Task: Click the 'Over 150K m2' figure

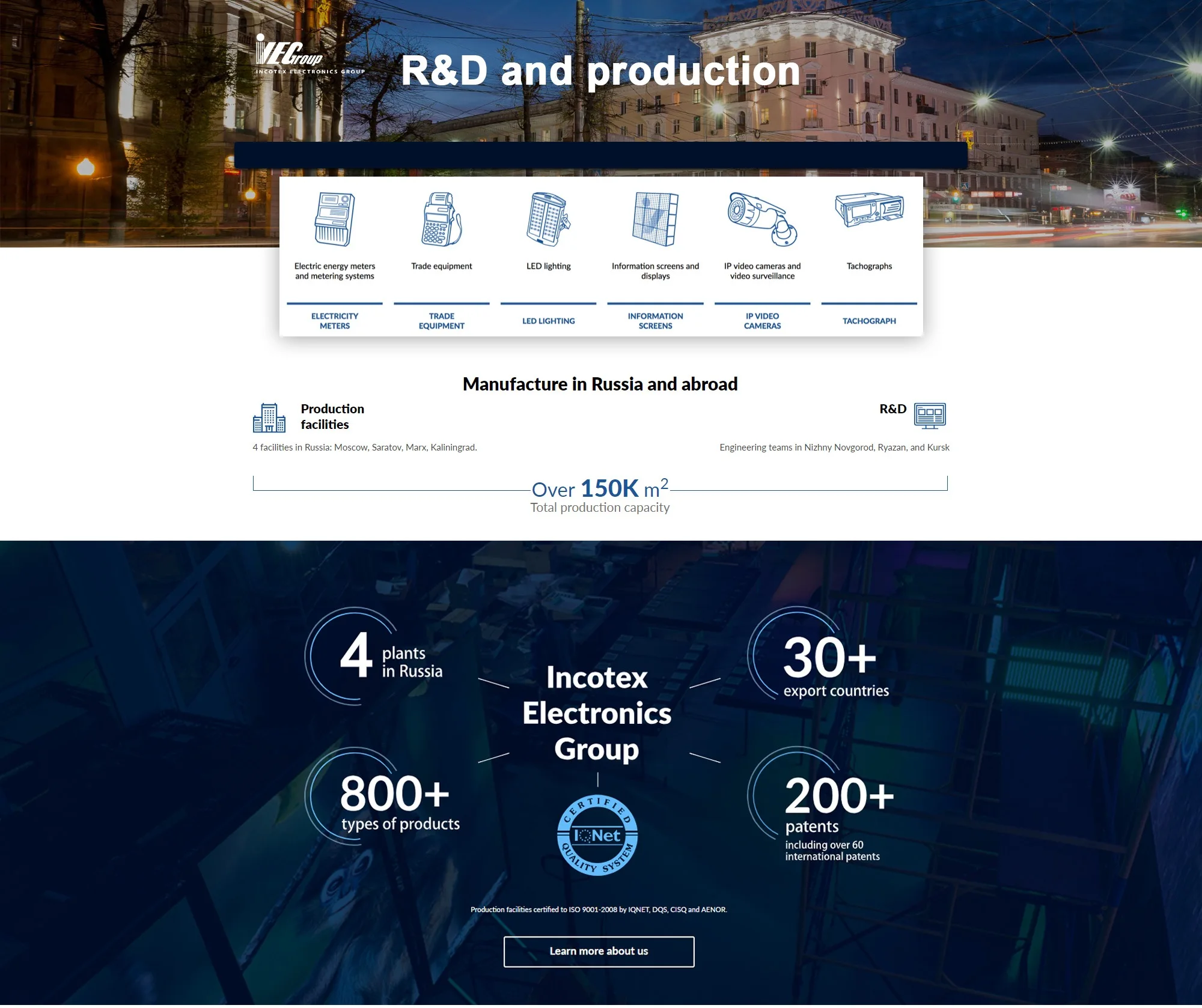Action: pyautogui.click(x=600, y=488)
